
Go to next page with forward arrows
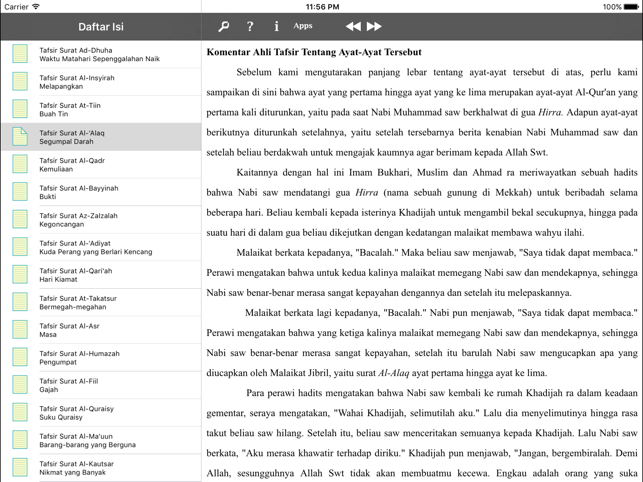tap(374, 27)
